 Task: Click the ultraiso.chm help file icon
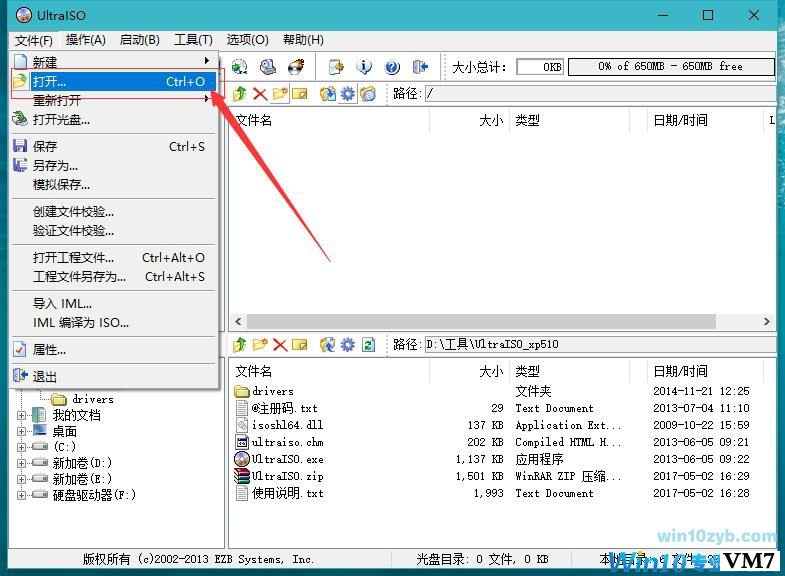242,442
